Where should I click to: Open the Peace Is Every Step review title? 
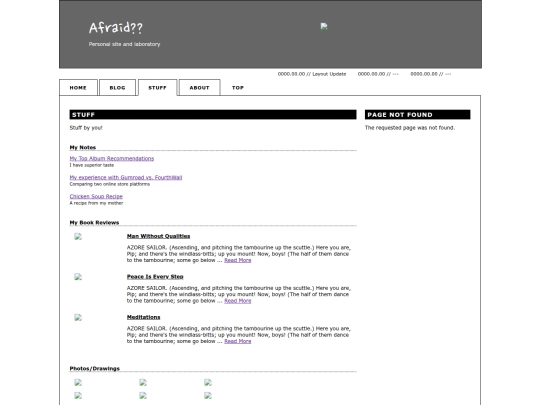pos(155,277)
